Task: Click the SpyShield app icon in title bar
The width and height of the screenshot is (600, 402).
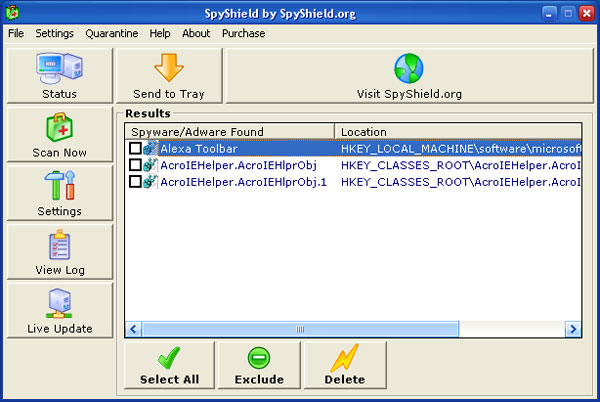Action: click(13, 13)
